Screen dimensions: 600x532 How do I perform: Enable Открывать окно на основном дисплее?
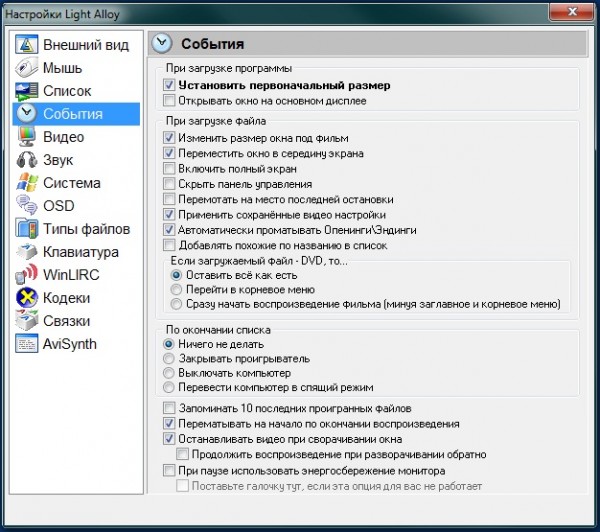point(169,100)
